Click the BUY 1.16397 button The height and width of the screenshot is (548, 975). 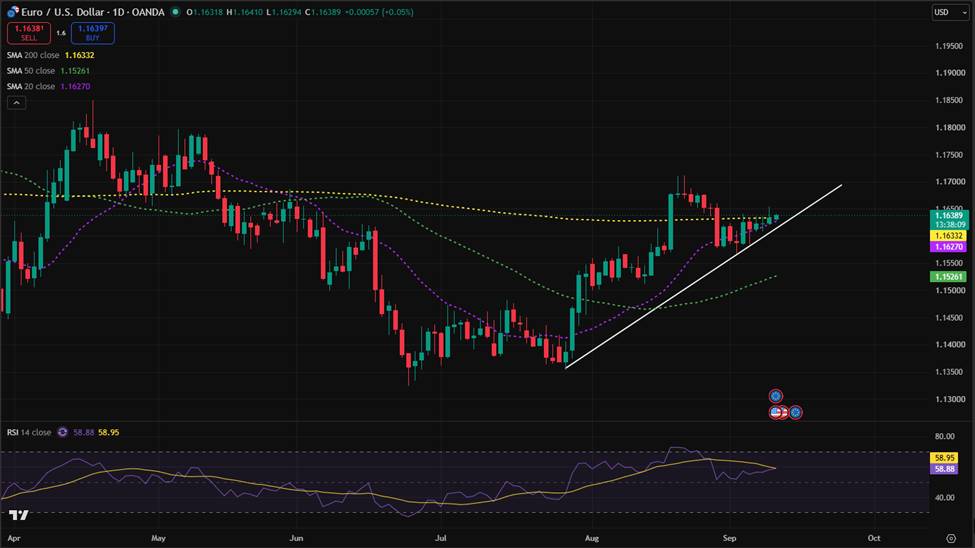[x=93, y=33]
